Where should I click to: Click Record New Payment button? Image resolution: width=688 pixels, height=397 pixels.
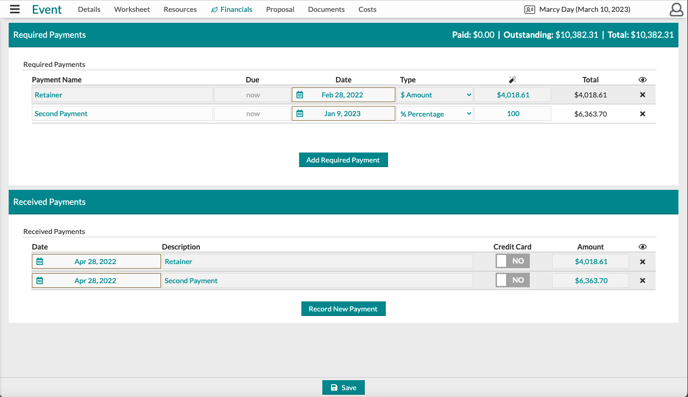click(x=343, y=309)
